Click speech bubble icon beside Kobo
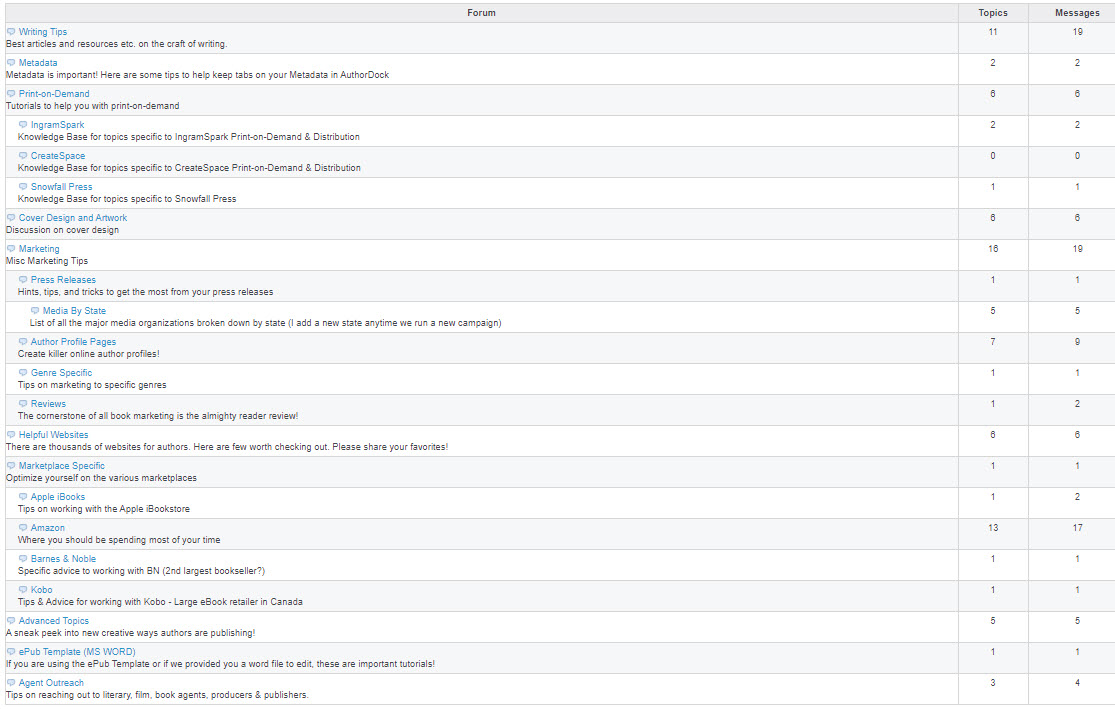This screenshot has width=1115, height=709. (x=23, y=590)
